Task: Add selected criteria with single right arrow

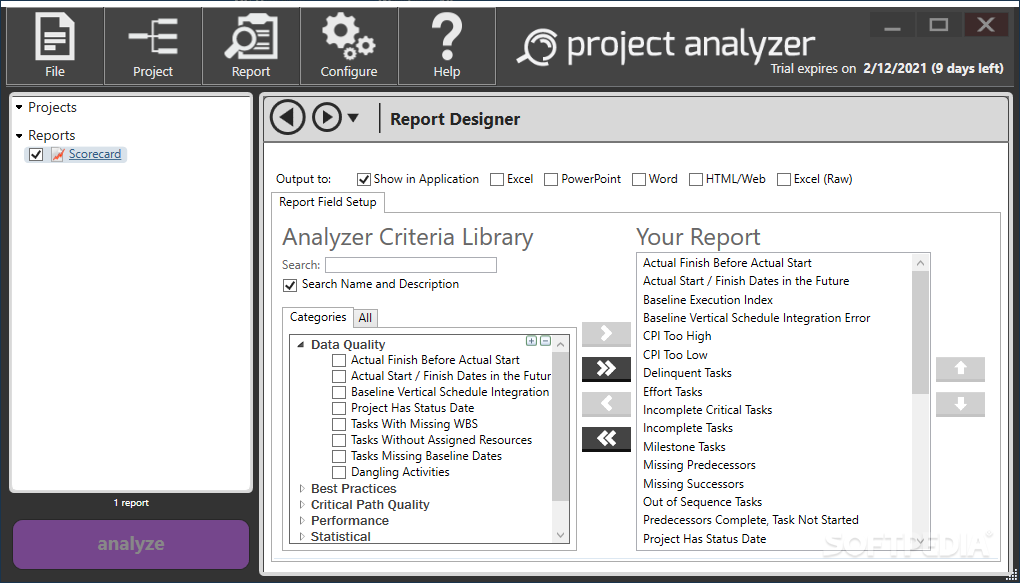Action: (x=606, y=334)
